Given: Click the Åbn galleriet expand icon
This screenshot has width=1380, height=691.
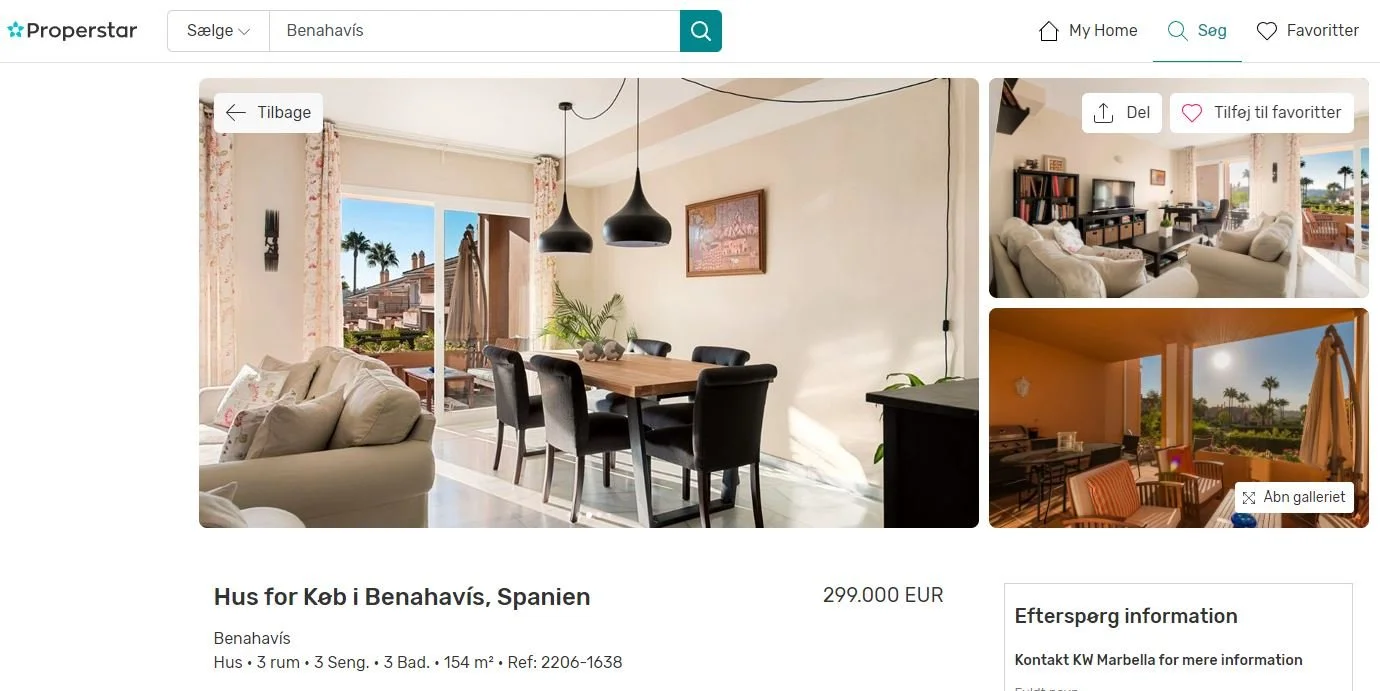Looking at the screenshot, I should click(1249, 498).
